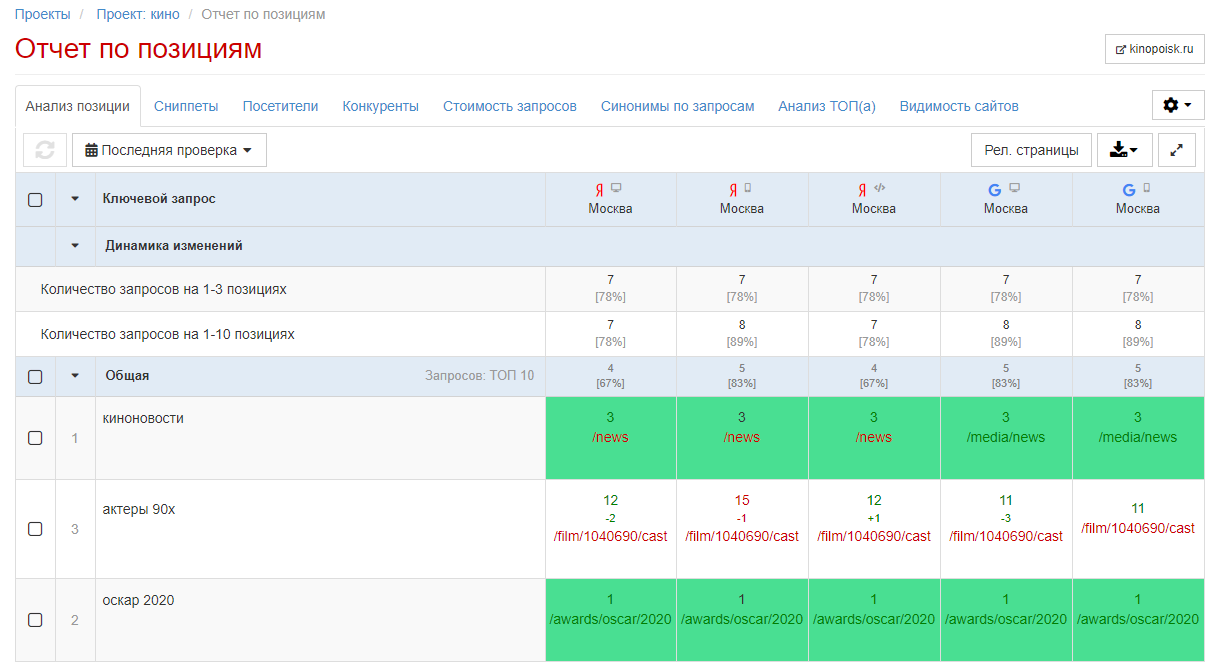Click the download export icon button
The image size is (1219, 662).
1124,150
